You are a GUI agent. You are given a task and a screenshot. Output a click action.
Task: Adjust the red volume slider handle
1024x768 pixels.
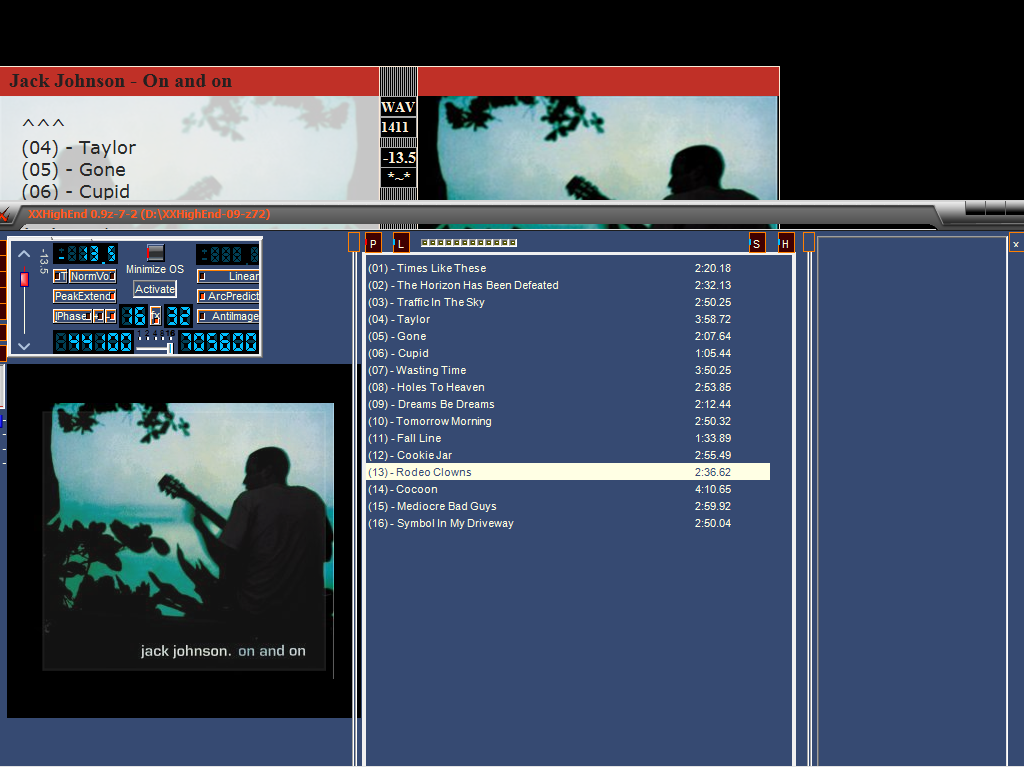click(x=24, y=280)
